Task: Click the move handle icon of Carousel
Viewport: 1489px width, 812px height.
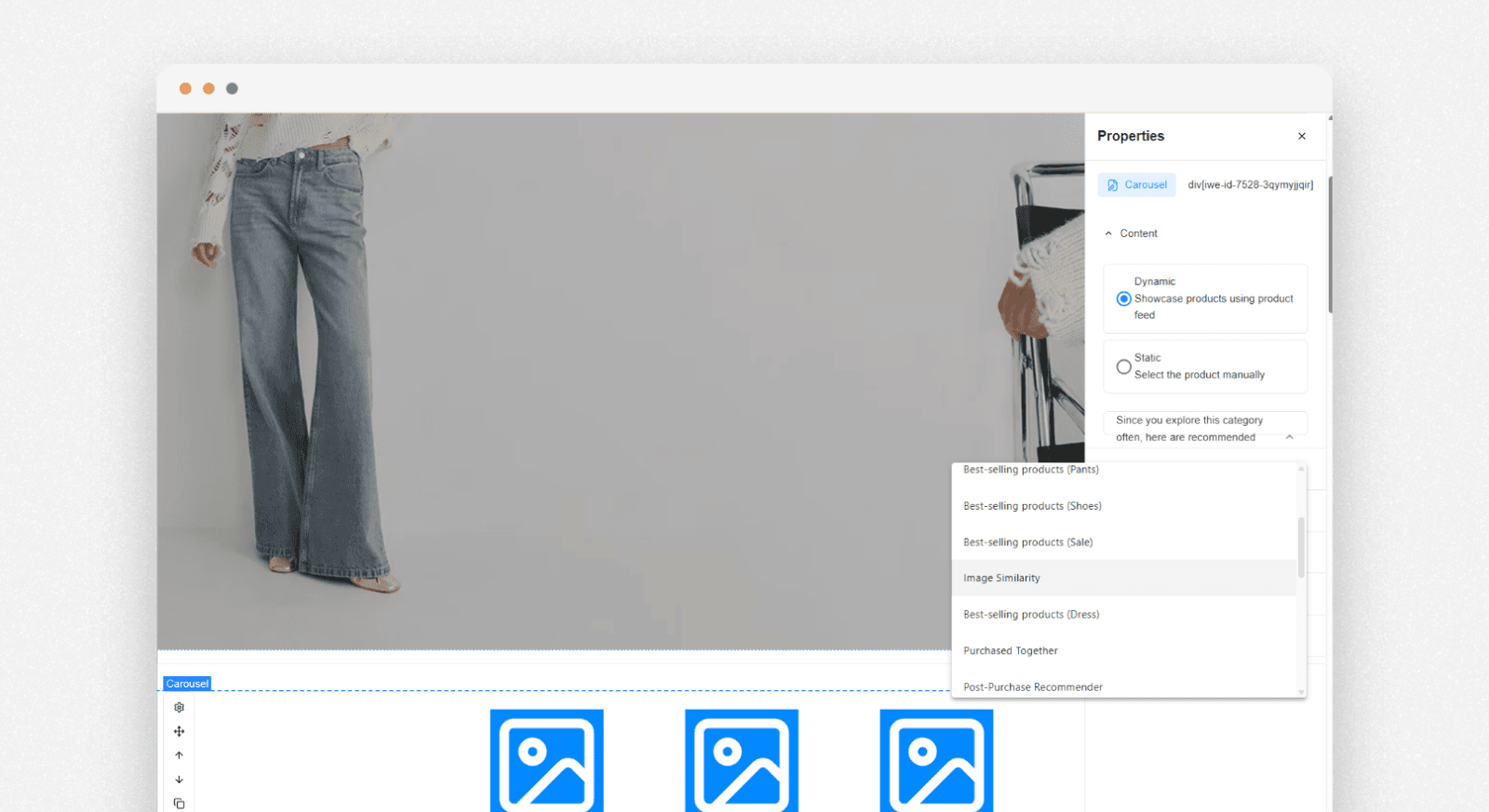Action: click(179, 731)
